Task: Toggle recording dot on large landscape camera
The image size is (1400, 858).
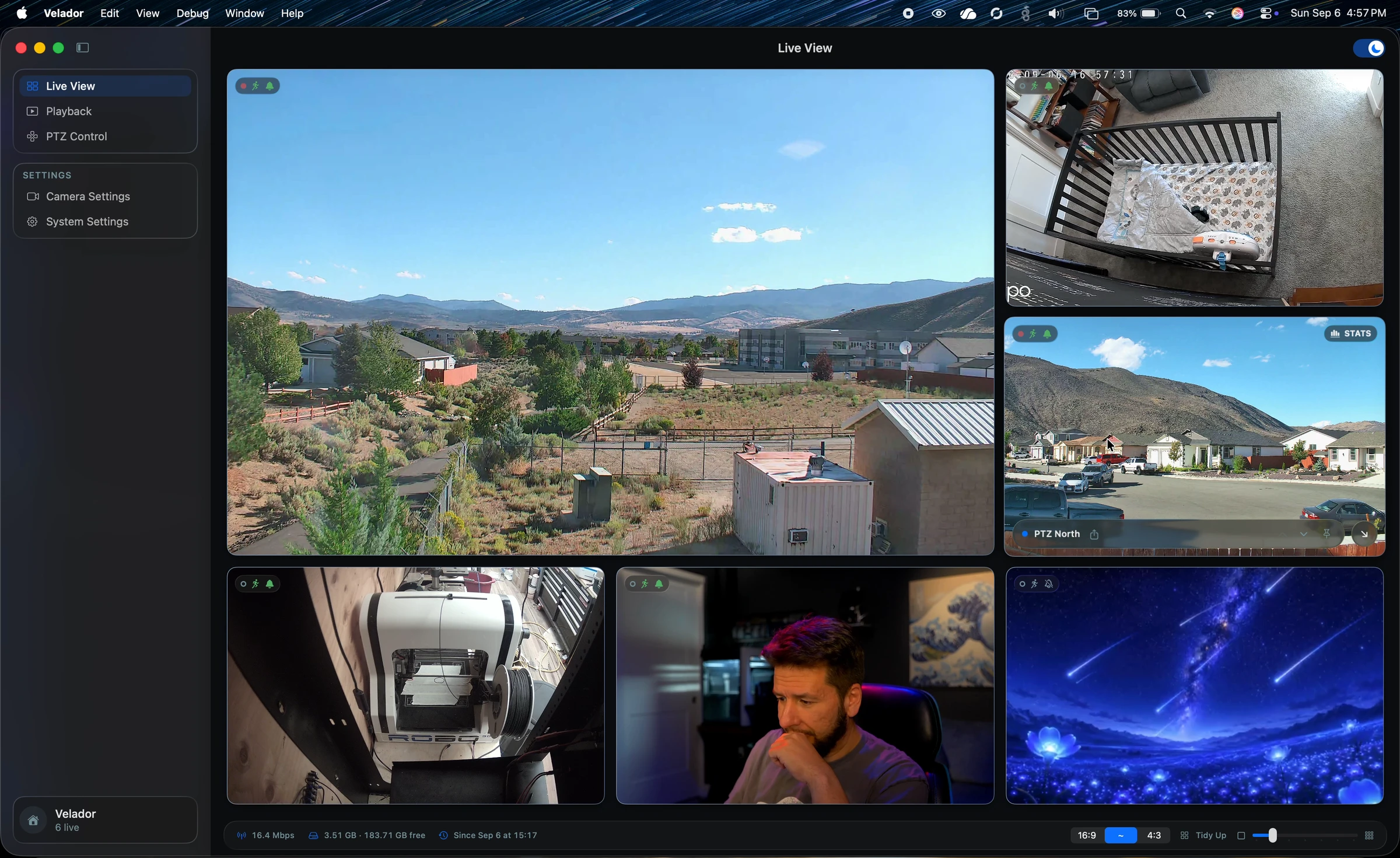Action: (x=243, y=86)
